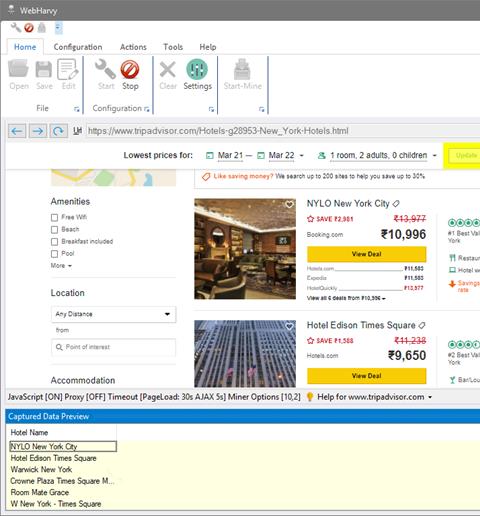Image resolution: width=480 pixels, height=516 pixels.
Task: Open the 1 room, 2 adults guests dropdown
Action: point(377,155)
